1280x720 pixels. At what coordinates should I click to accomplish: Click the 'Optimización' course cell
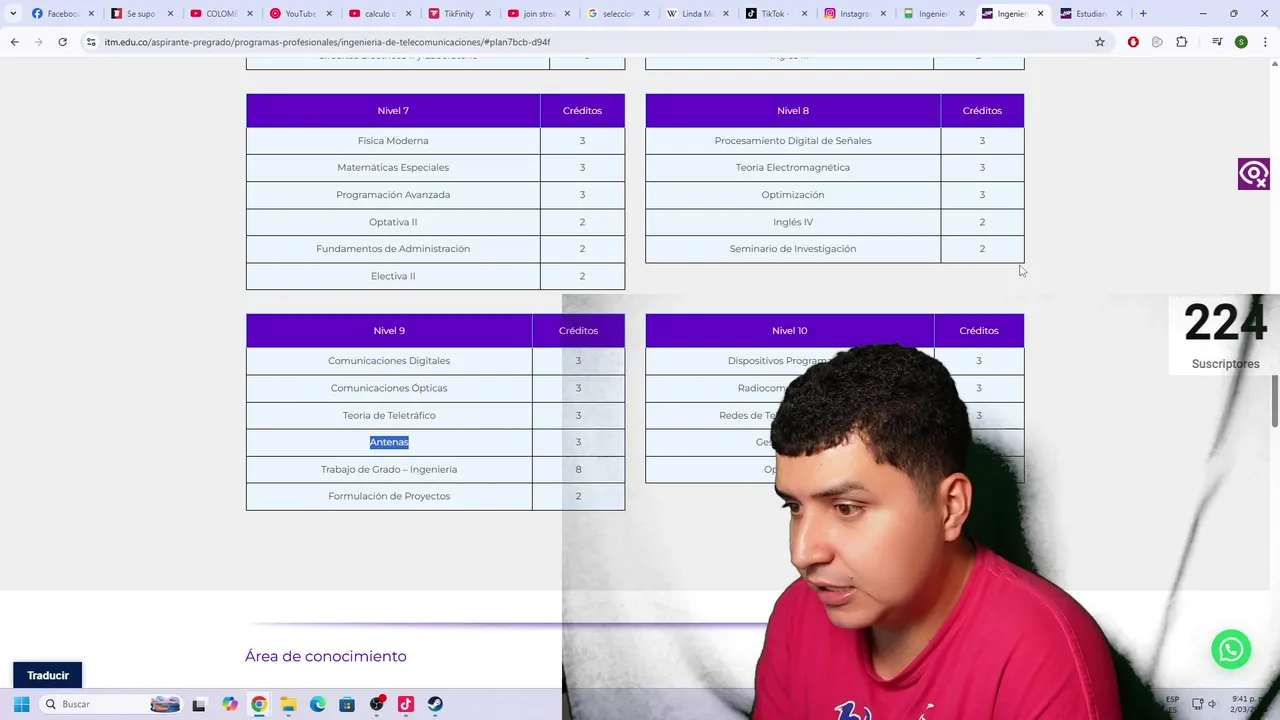coord(793,195)
